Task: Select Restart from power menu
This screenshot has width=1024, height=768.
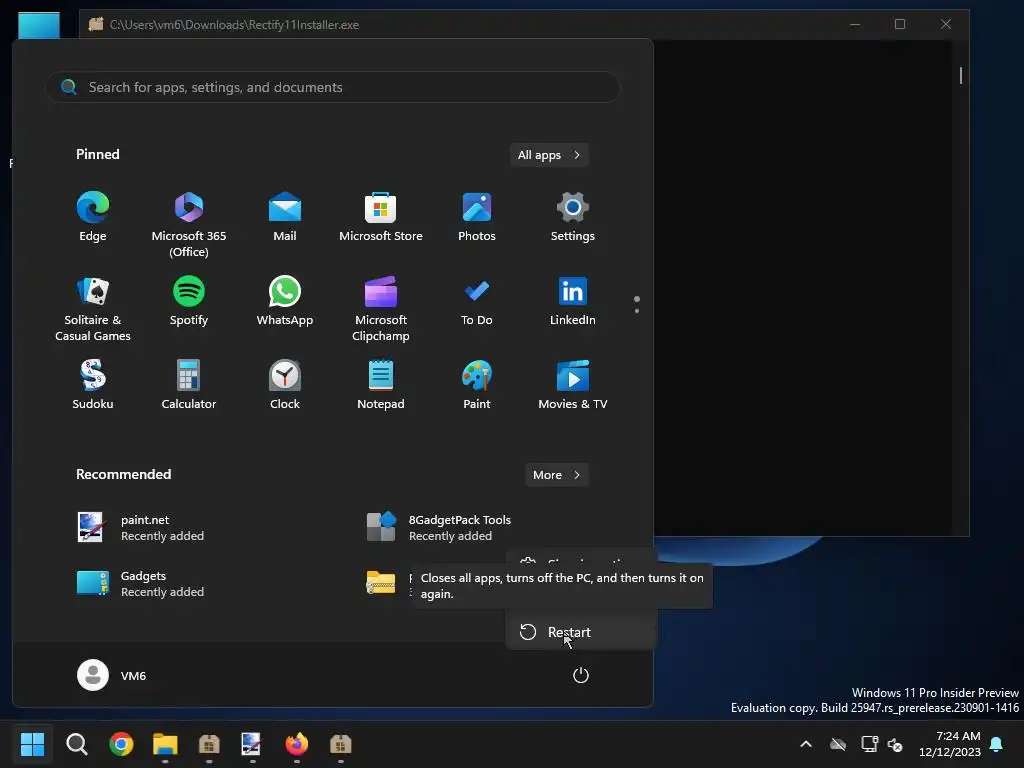Action: coord(581,632)
